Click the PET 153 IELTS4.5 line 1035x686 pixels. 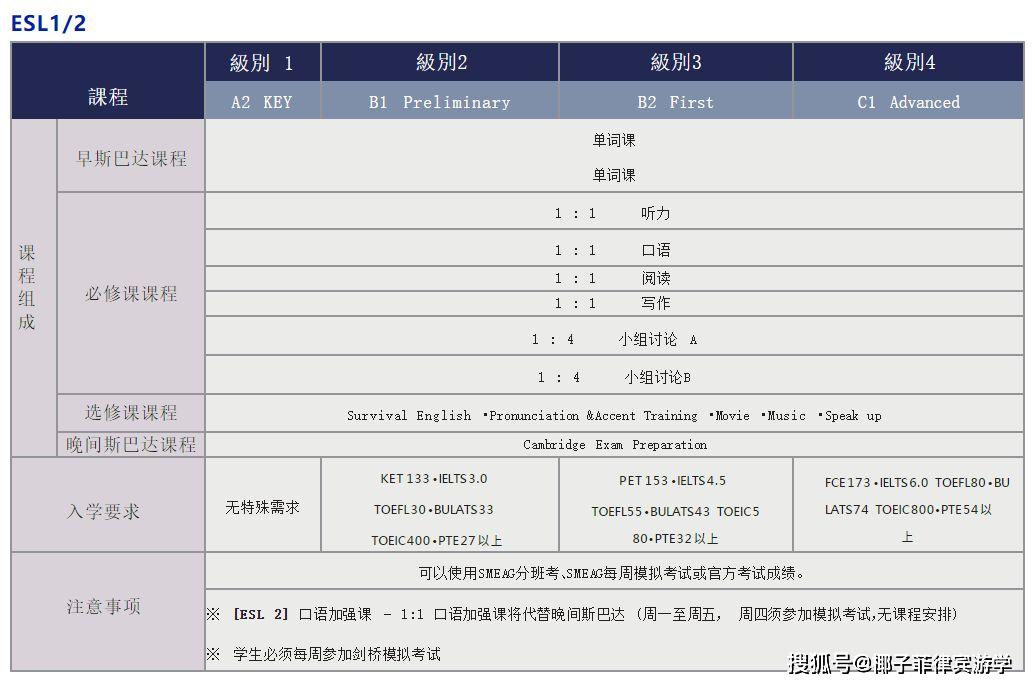point(672,481)
